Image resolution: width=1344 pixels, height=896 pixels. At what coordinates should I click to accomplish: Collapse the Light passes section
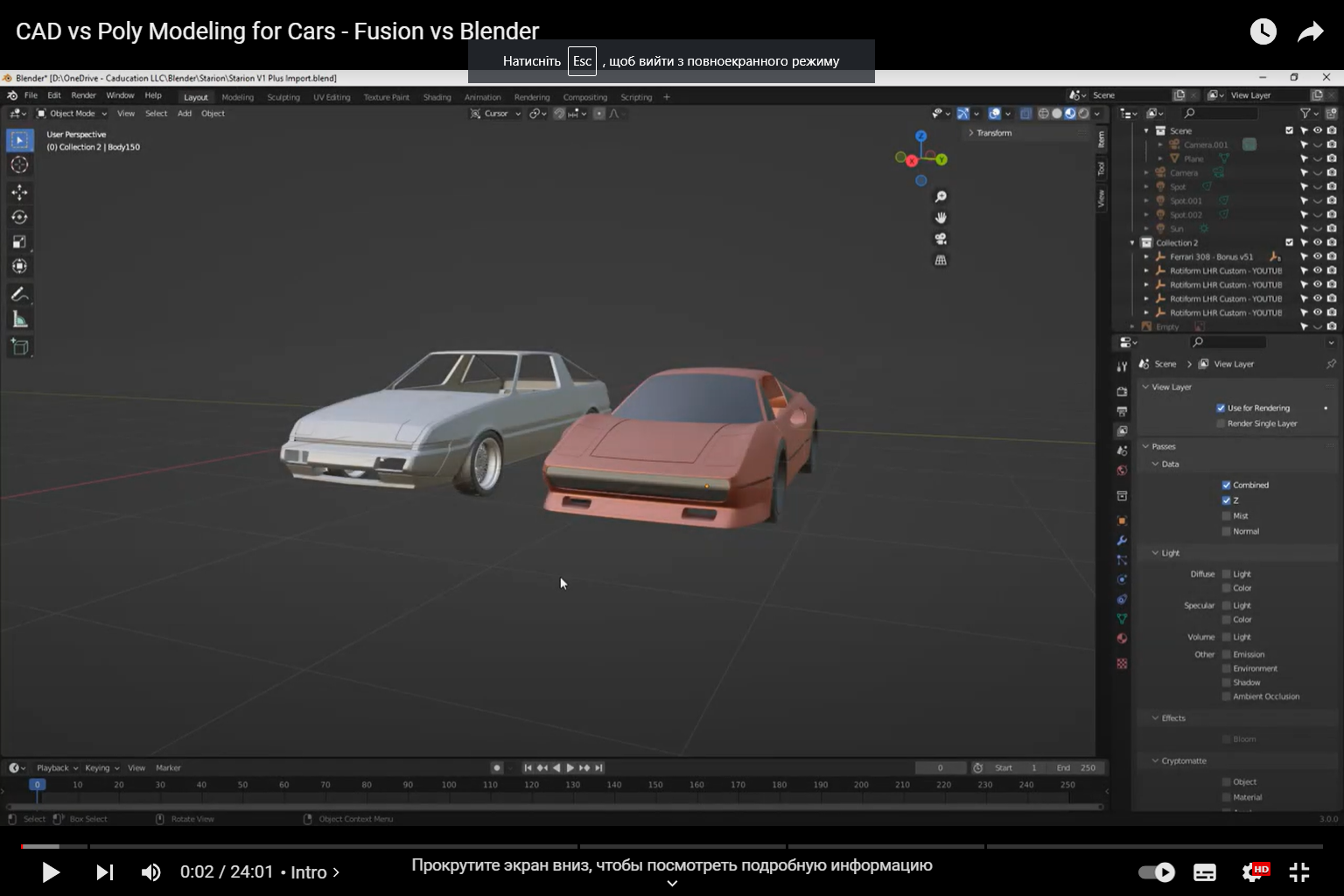coord(1155,553)
